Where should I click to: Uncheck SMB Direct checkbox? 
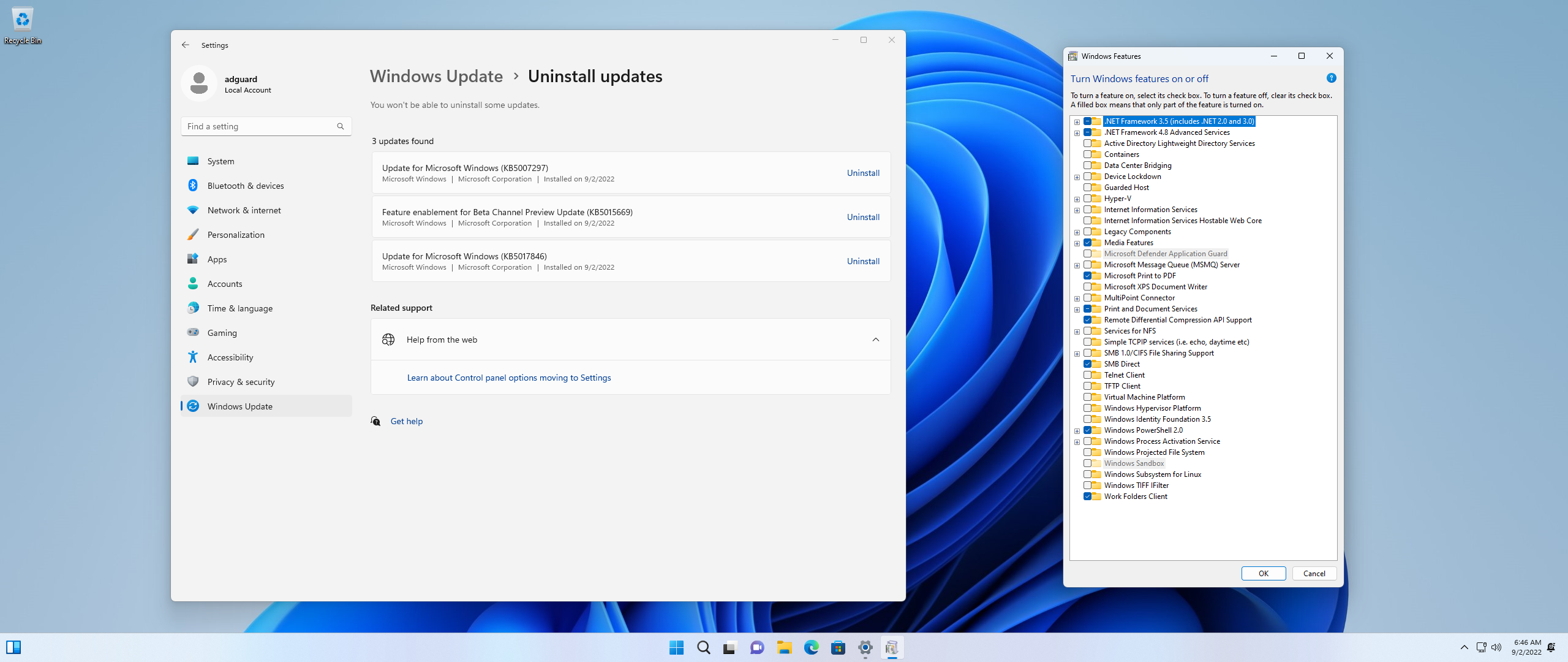point(1087,364)
